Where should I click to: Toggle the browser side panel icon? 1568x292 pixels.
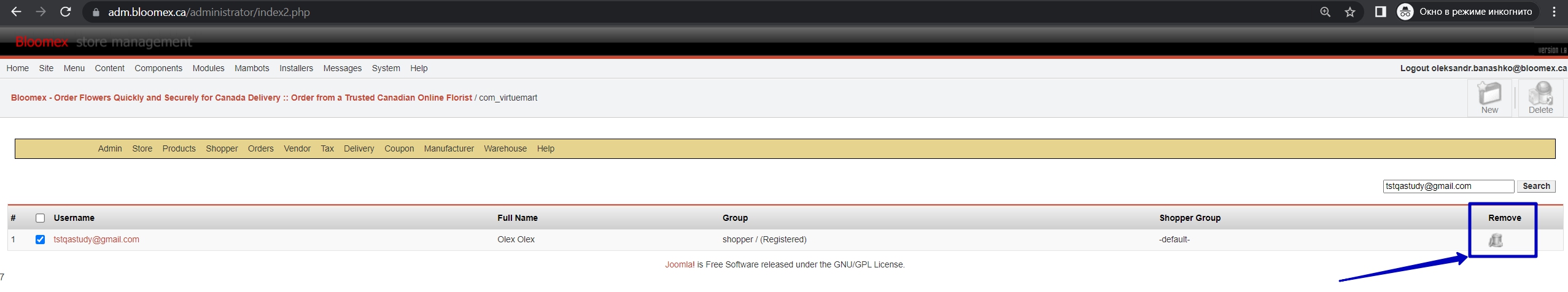[x=1380, y=12]
